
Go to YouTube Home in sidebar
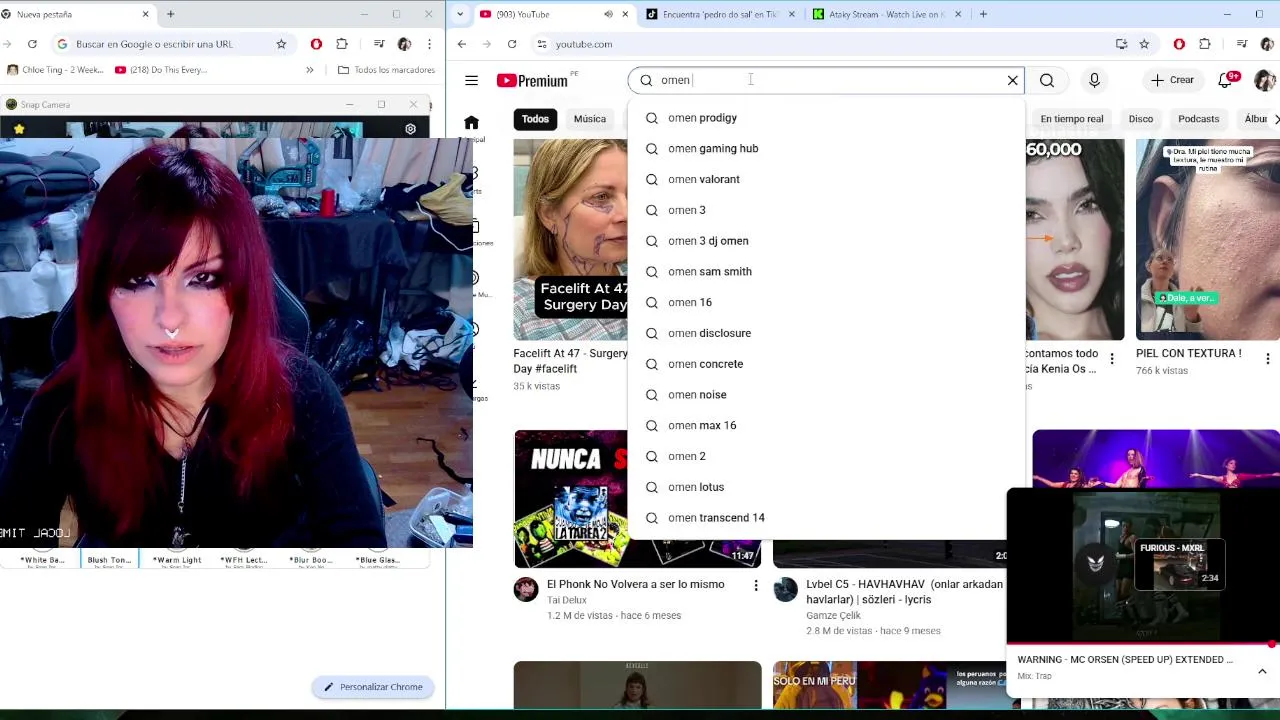point(471,123)
